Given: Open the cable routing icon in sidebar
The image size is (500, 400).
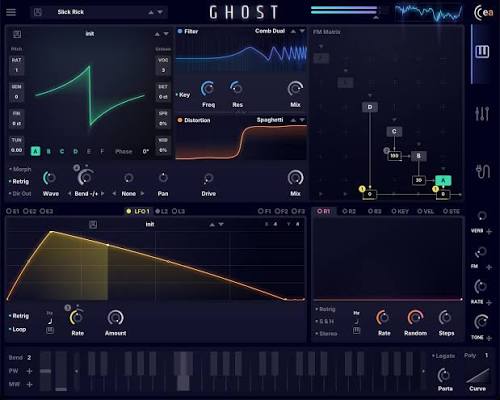Looking at the screenshot, I should click(x=482, y=172).
